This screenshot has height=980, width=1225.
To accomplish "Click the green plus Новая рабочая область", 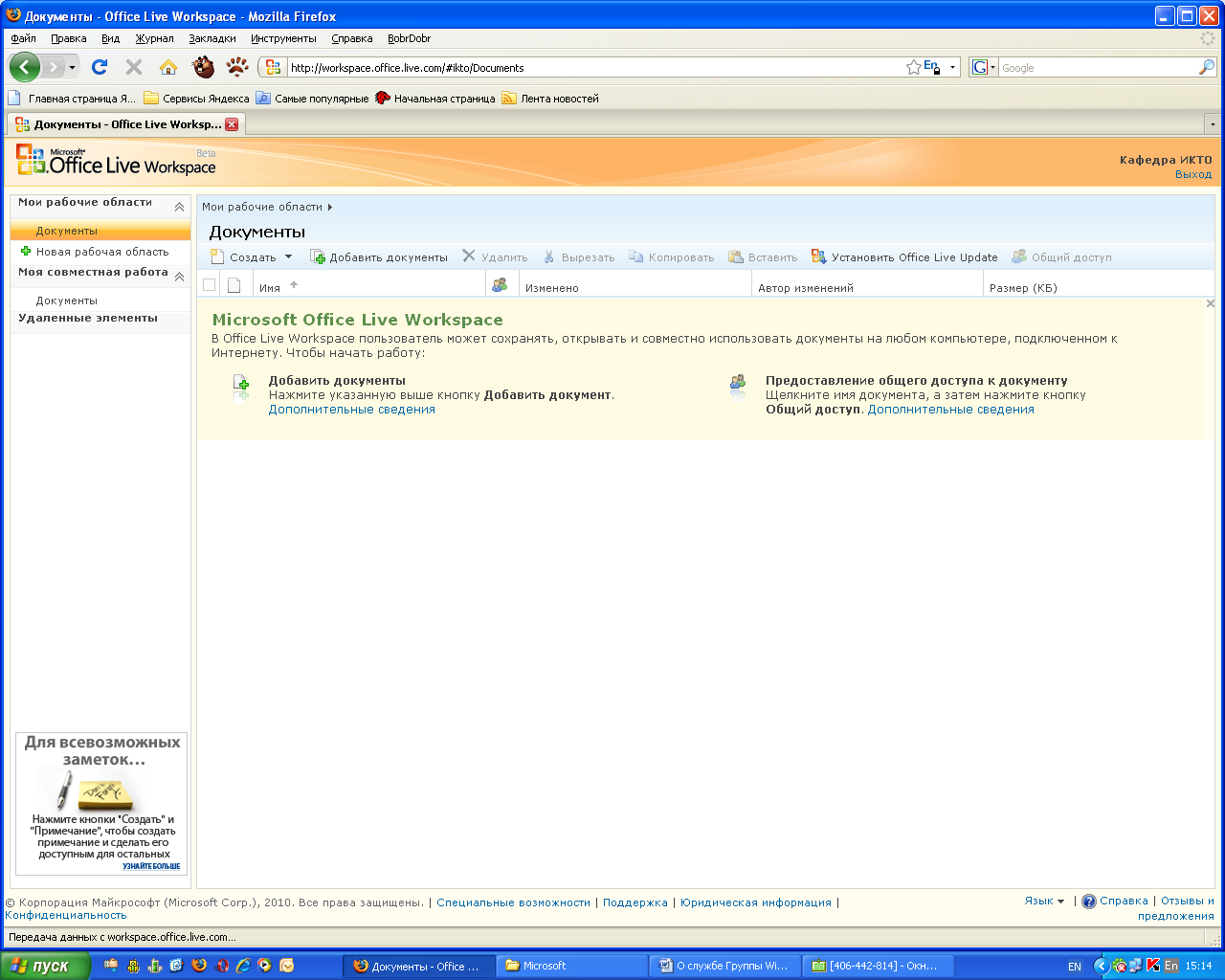I will tap(94, 252).
